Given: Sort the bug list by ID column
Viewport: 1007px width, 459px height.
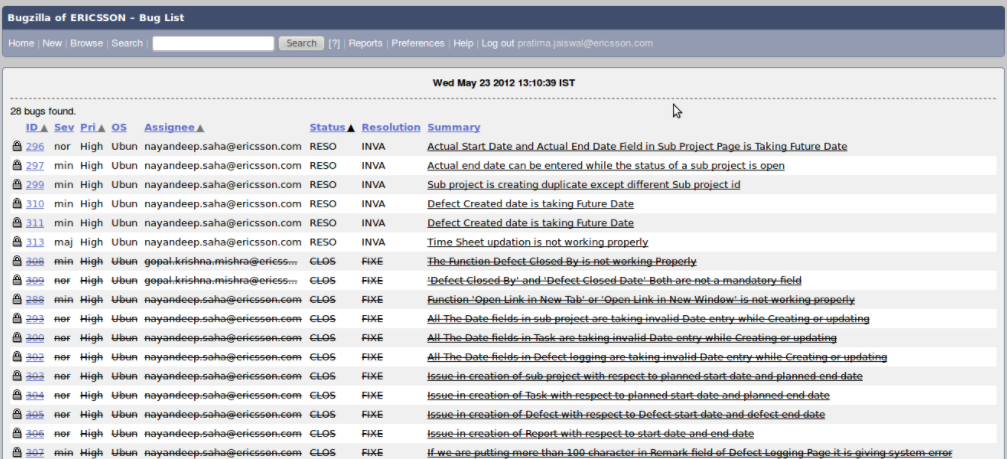Looking at the screenshot, I should [31, 128].
